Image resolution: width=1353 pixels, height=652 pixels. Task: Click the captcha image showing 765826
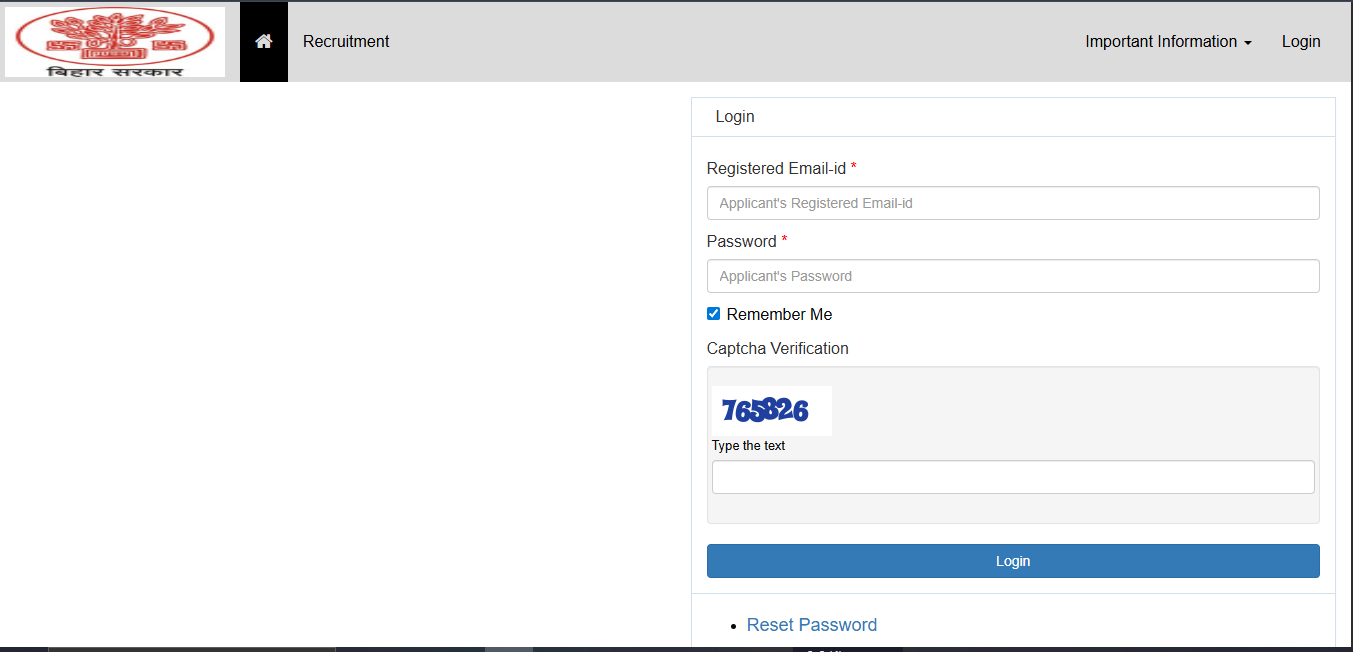(772, 411)
